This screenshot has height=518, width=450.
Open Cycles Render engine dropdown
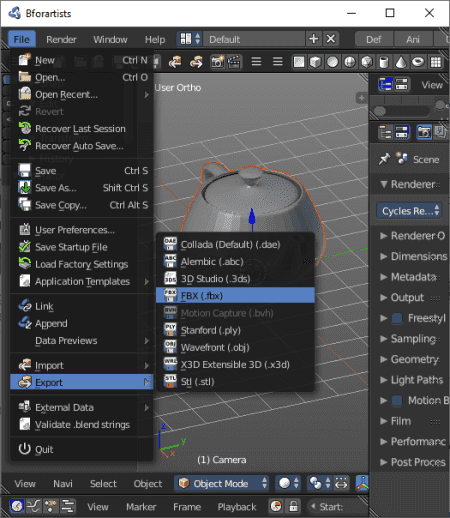pyautogui.click(x=409, y=211)
